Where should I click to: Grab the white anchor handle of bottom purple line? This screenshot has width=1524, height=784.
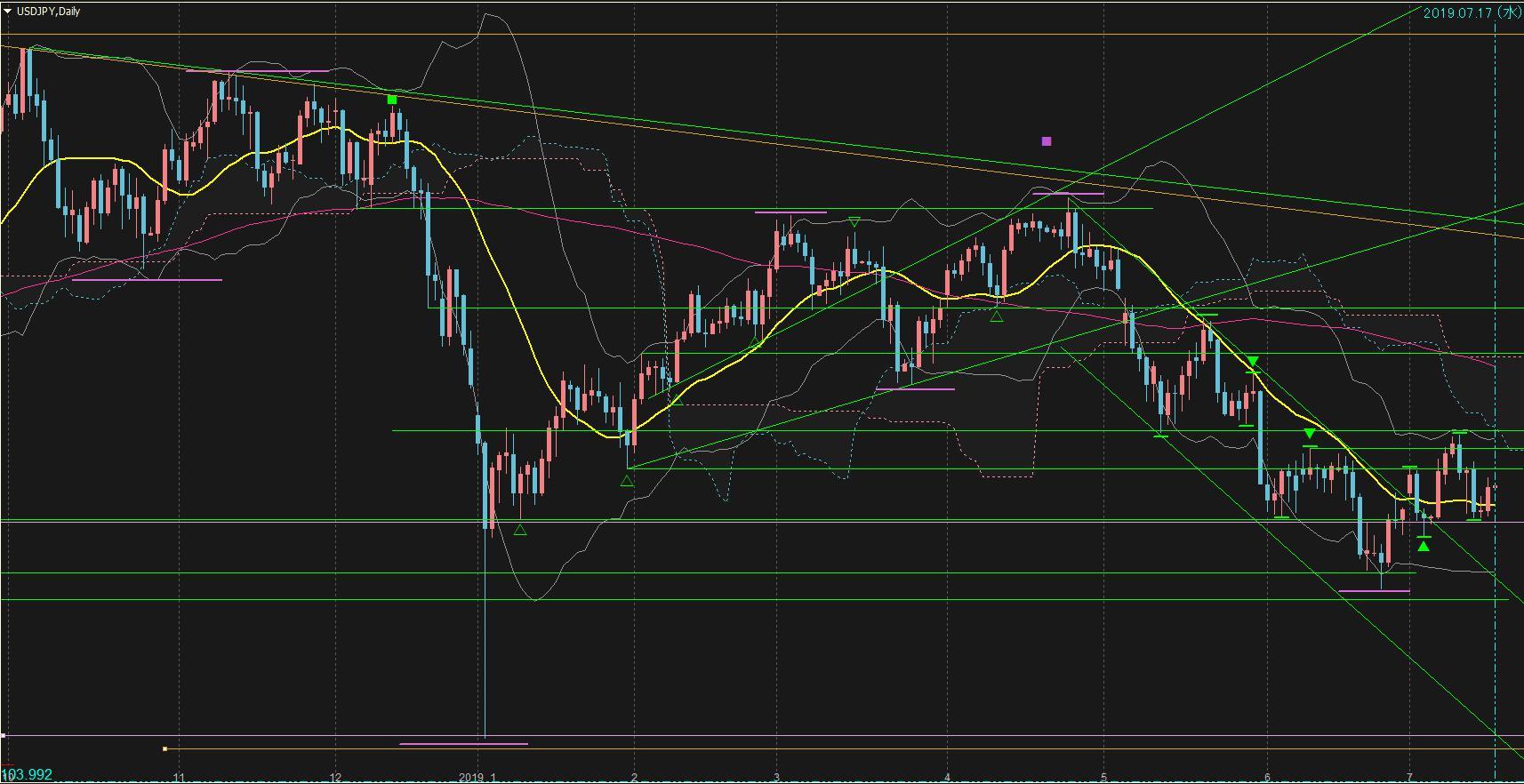coord(4,736)
